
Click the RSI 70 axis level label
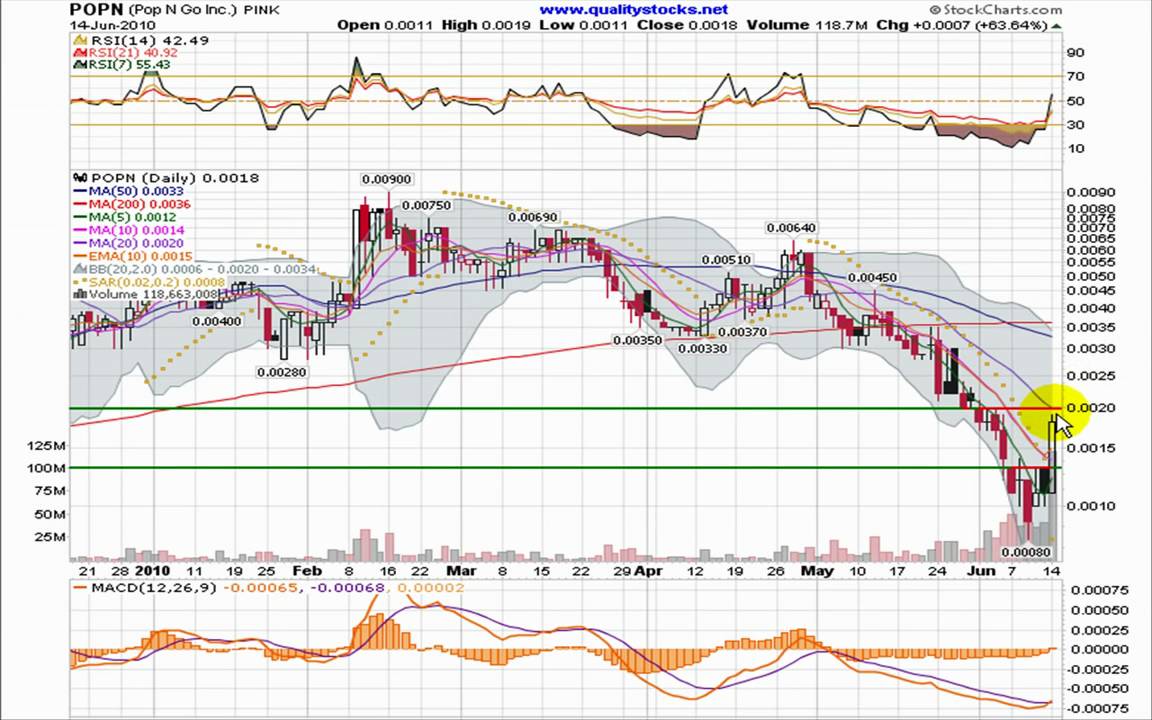click(1076, 76)
